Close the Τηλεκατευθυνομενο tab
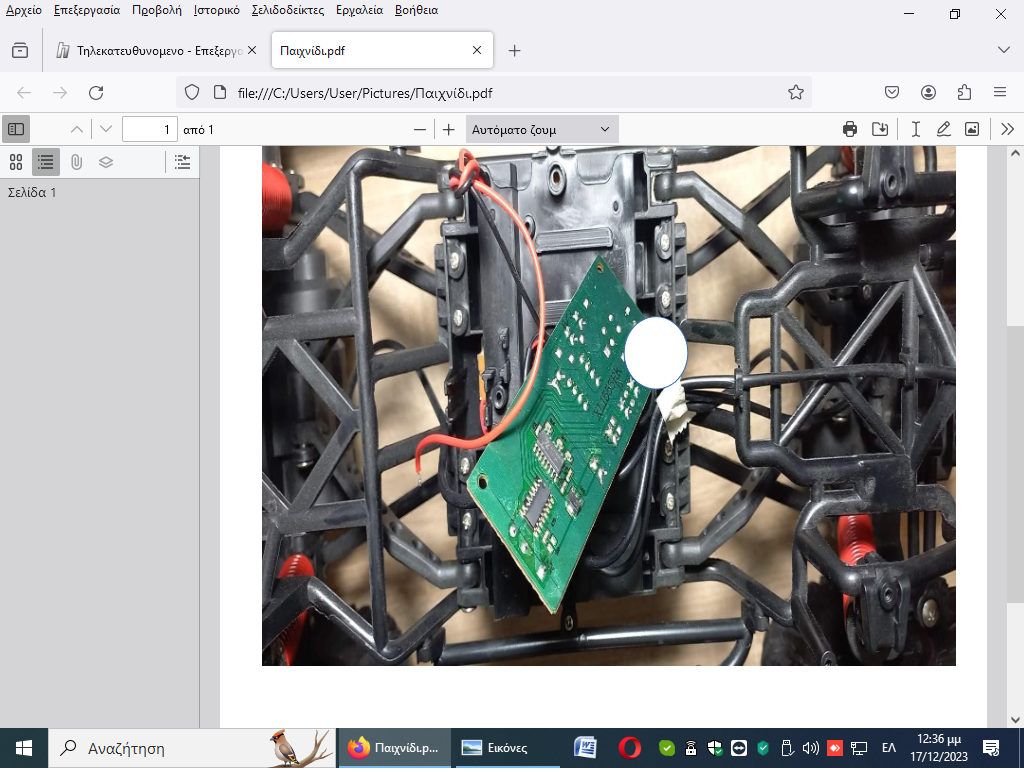 252,50
